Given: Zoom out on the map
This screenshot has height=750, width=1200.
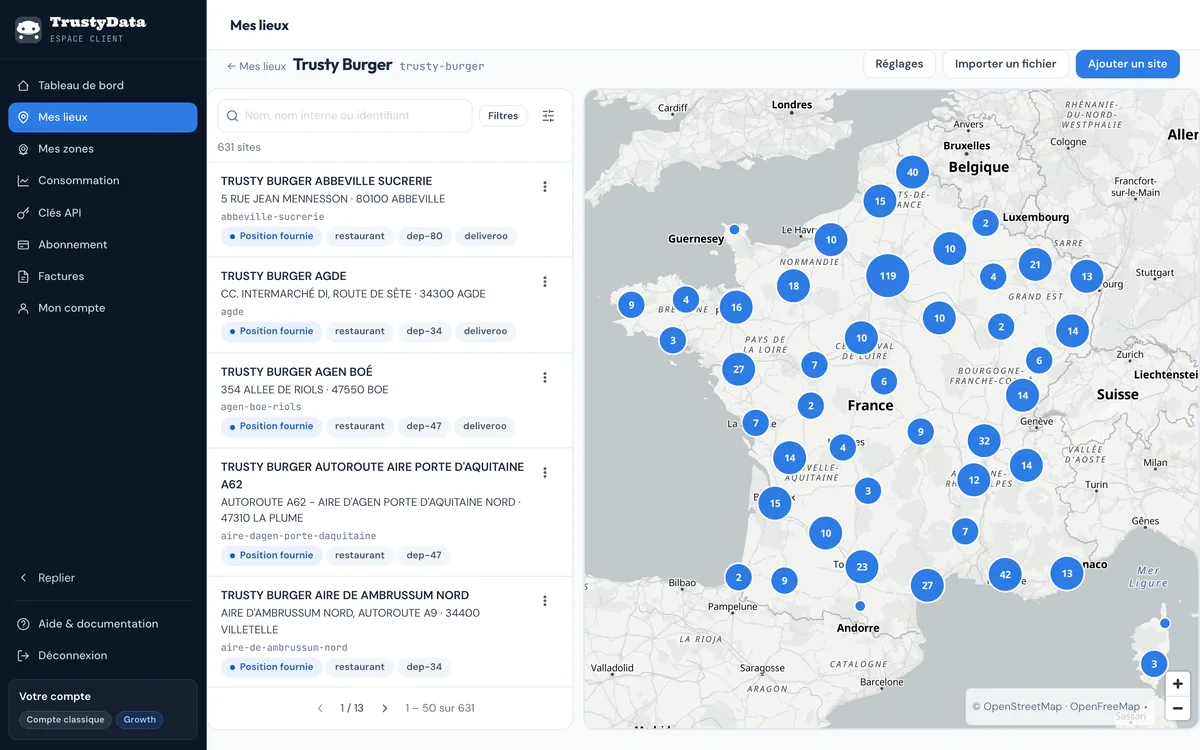Looking at the screenshot, I should coord(1178,708).
